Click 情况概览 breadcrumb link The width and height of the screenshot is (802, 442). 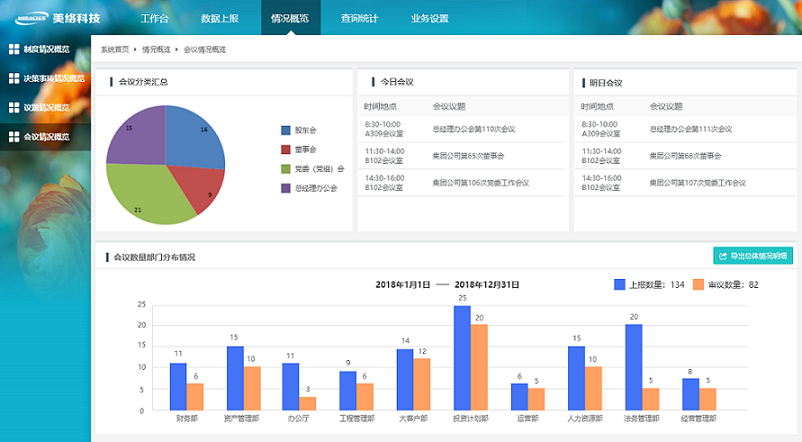[x=156, y=49]
